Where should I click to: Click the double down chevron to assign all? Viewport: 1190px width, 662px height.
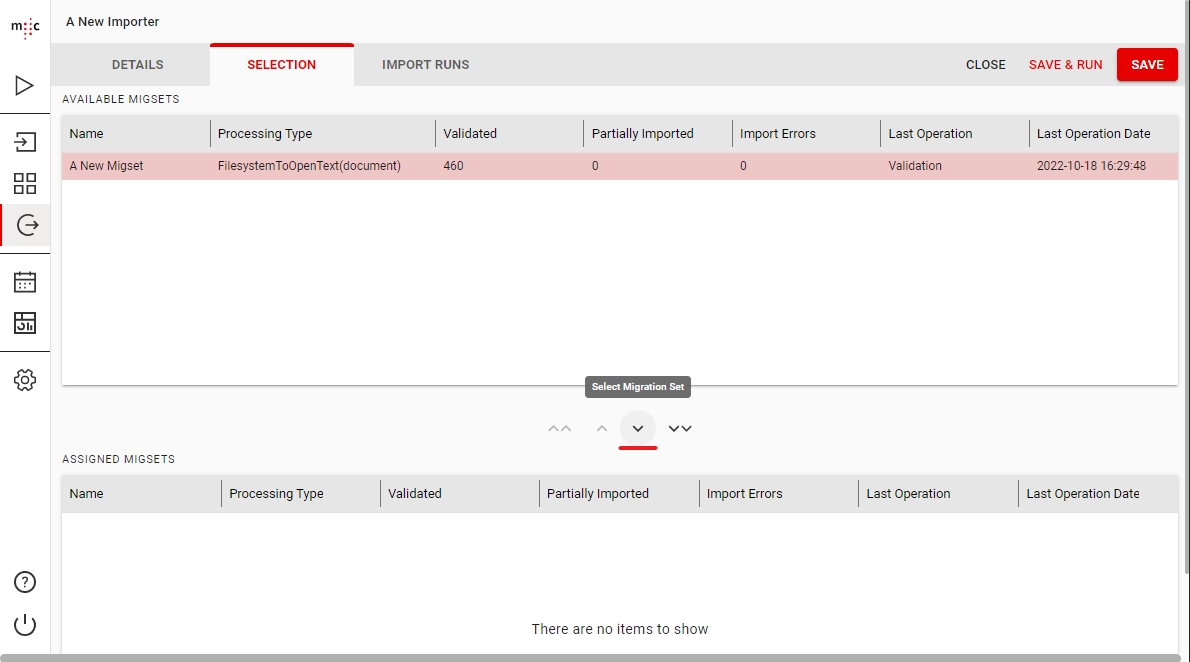(680, 429)
